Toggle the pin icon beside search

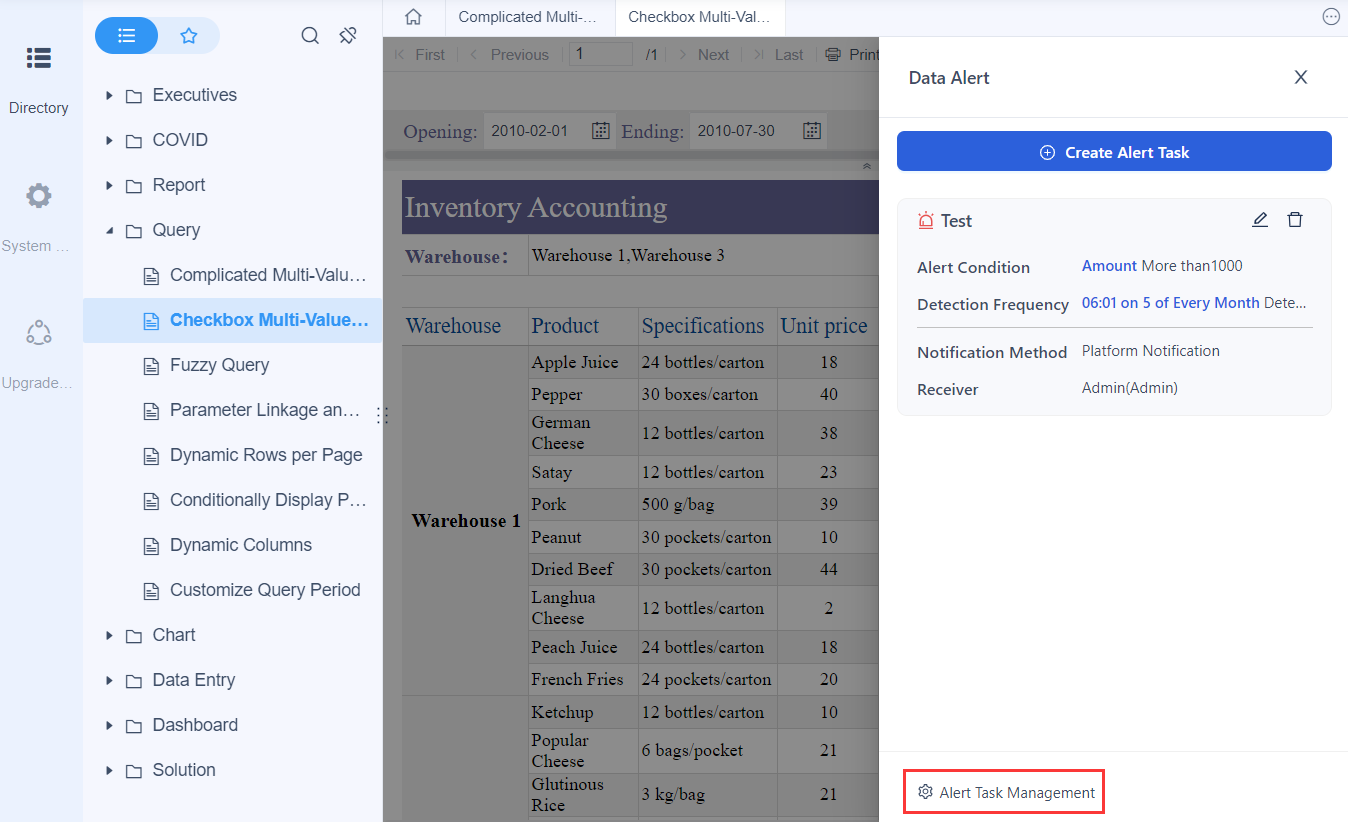(348, 34)
